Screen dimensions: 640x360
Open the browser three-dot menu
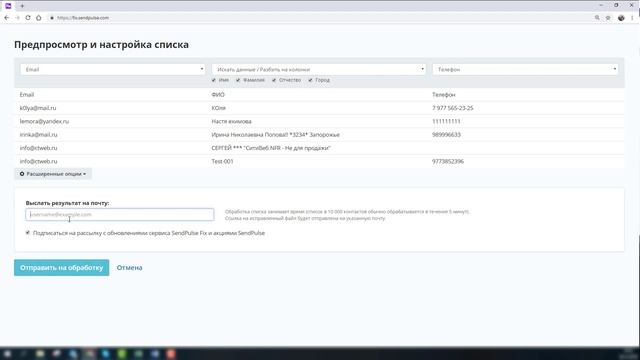pos(632,18)
